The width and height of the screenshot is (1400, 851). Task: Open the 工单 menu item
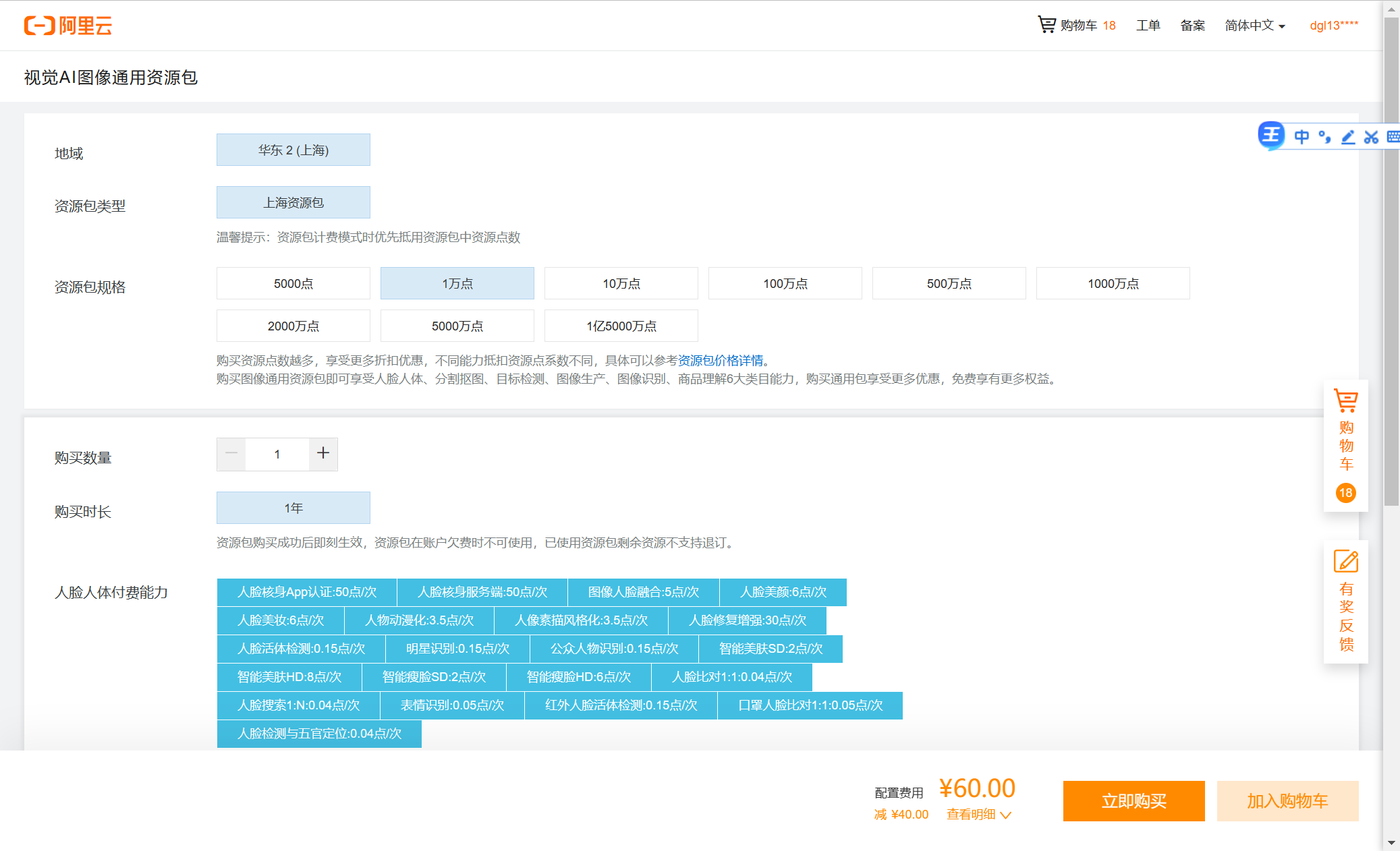click(1148, 26)
